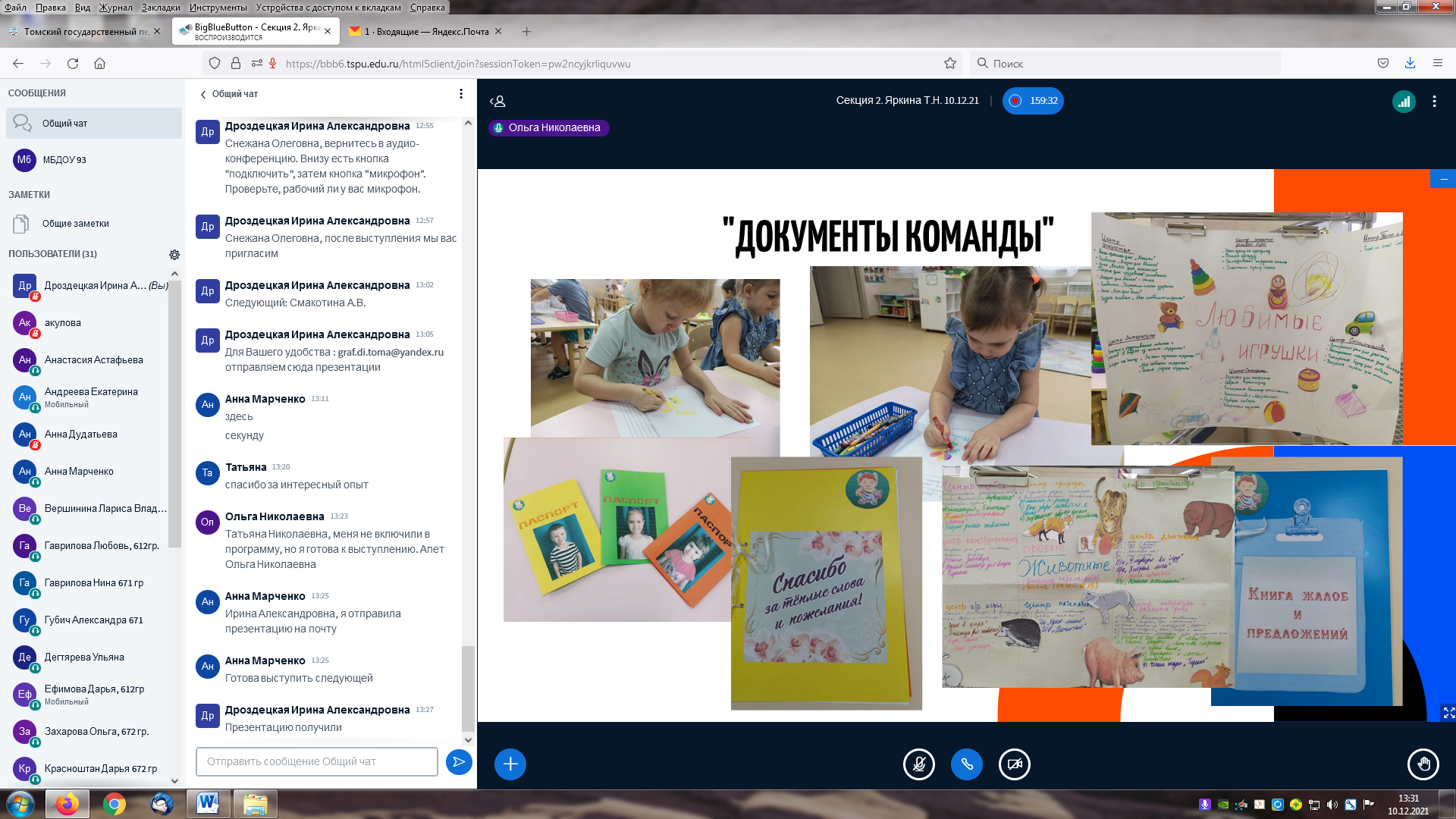This screenshot has height=819, width=1456.
Task: Open chat options three-dot menu
Action: click(460, 94)
